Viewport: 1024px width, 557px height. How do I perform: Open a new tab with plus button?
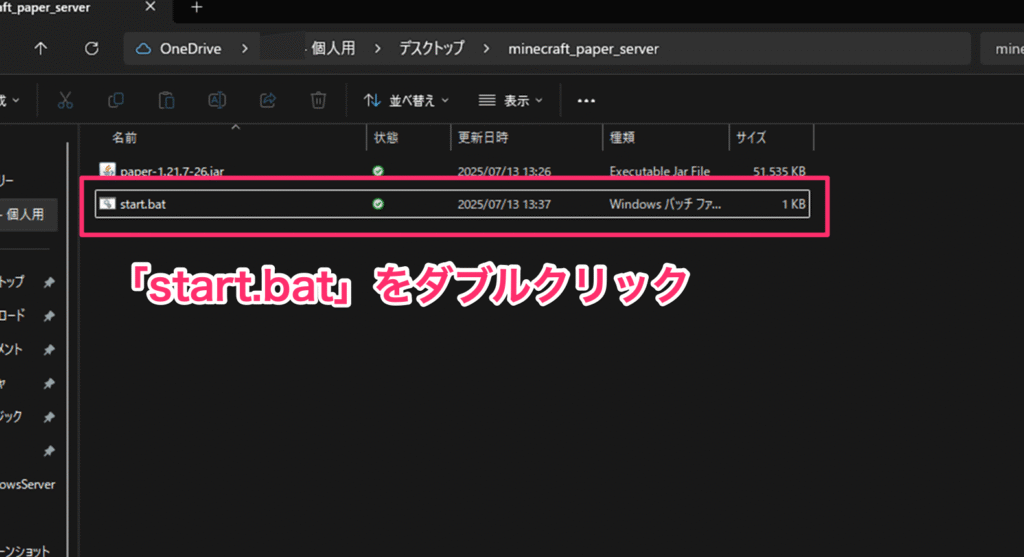coord(197,7)
